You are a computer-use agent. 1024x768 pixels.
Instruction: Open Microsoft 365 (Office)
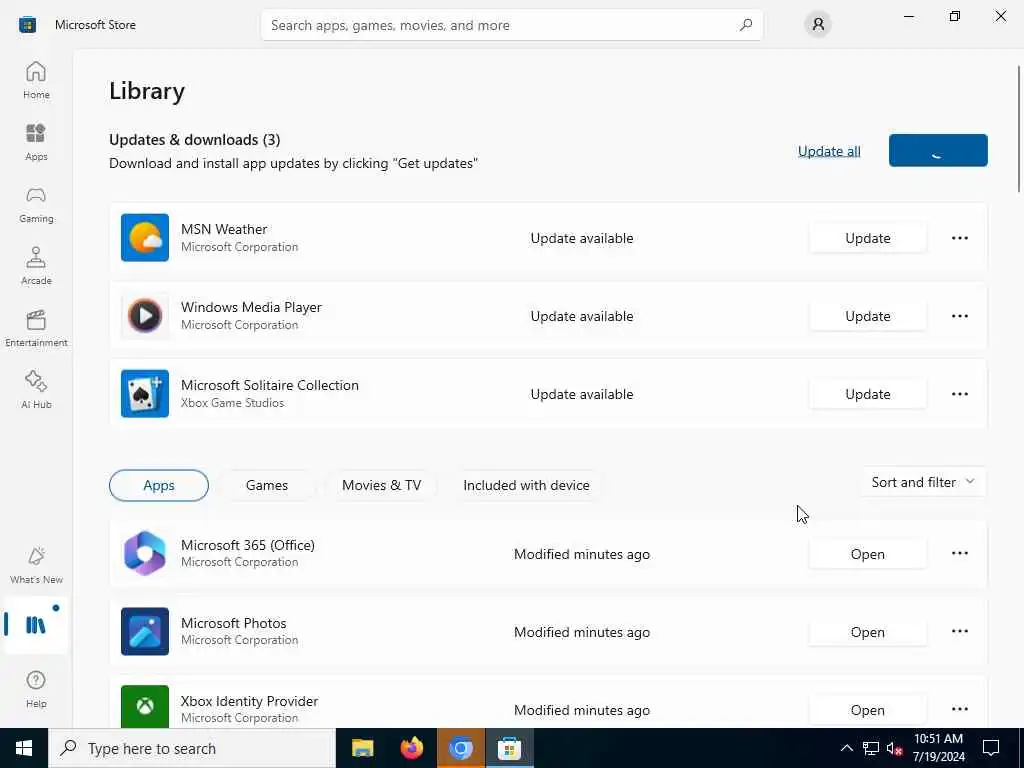[867, 554]
